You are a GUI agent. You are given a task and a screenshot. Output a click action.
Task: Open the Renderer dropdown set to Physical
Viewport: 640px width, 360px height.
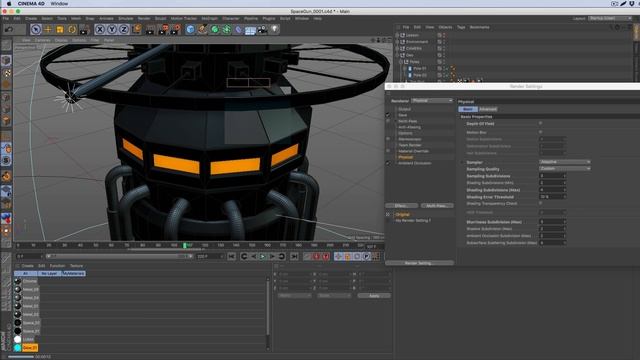click(x=432, y=100)
